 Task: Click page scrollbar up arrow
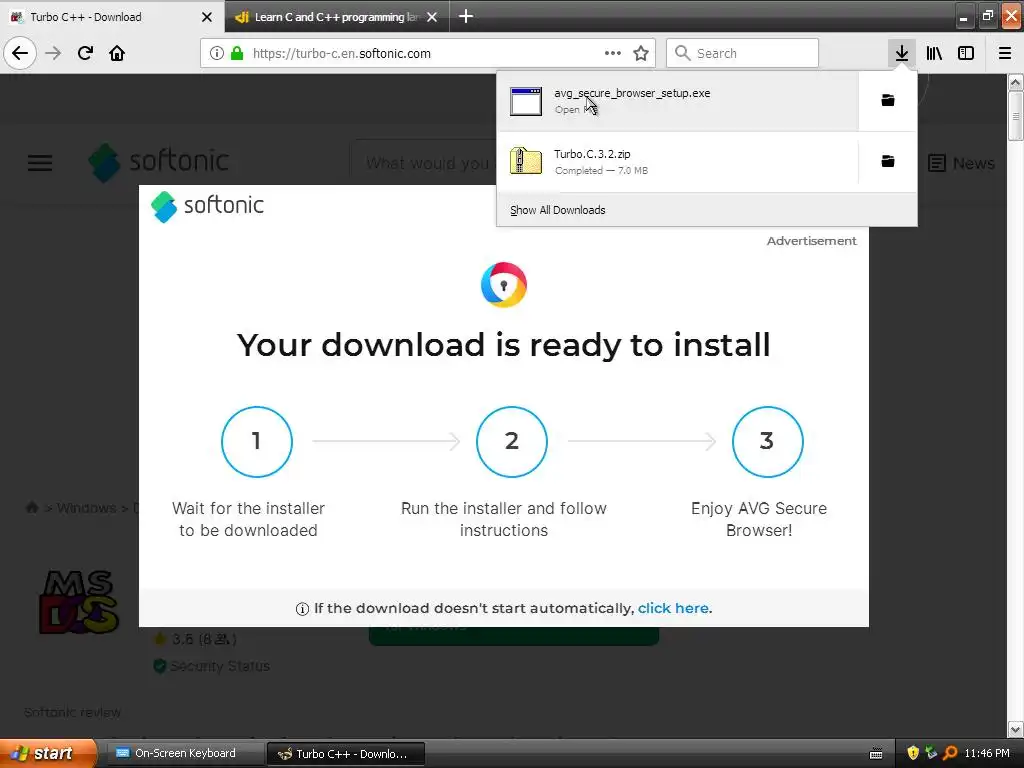click(1015, 82)
